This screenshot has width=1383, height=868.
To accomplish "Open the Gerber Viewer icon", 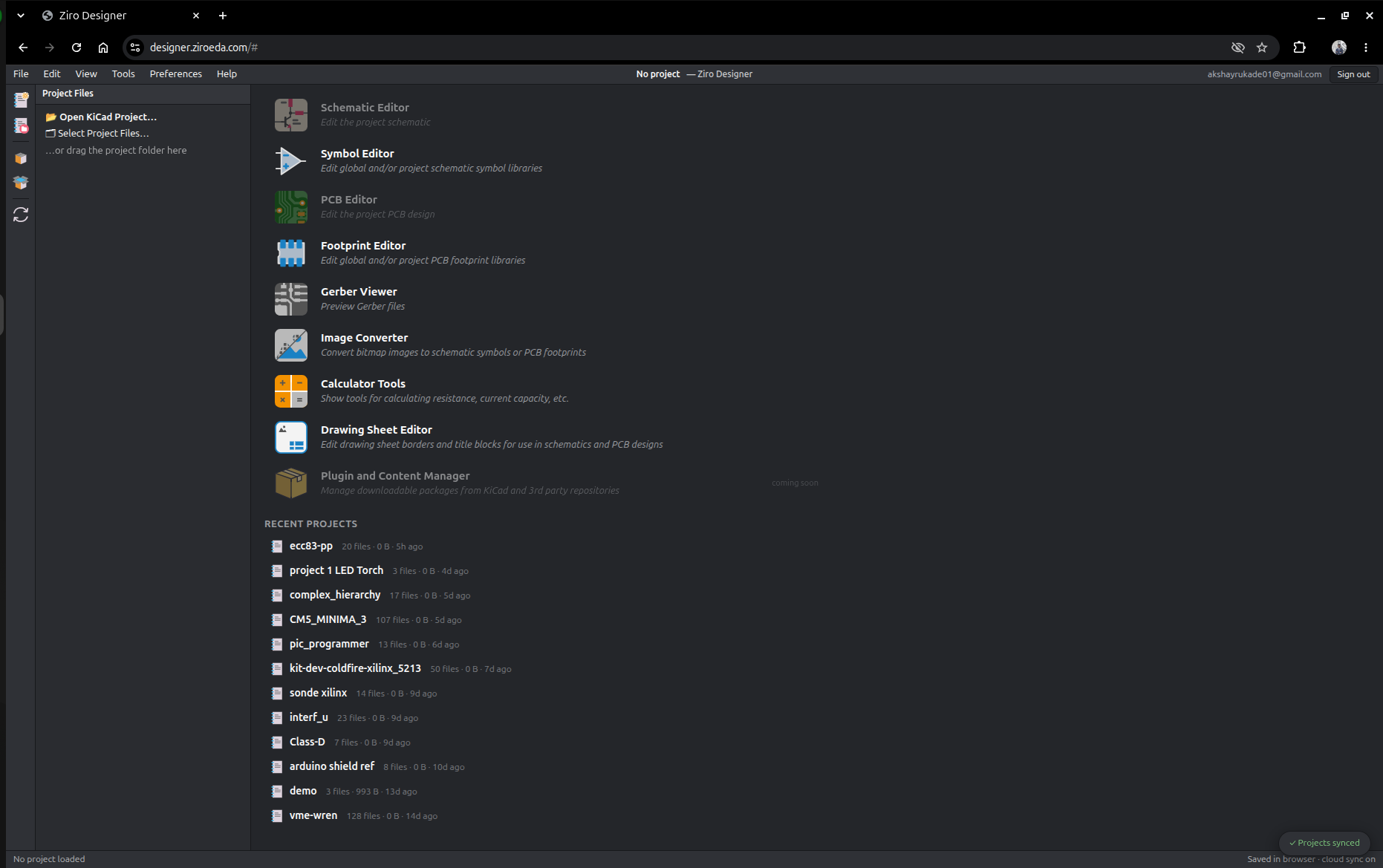I will 291,299.
